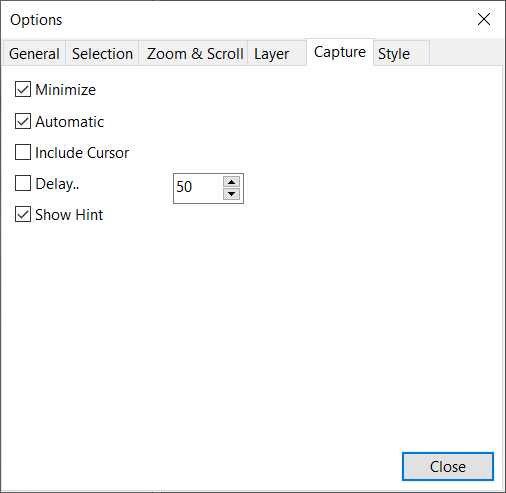Turn off the Show Hint checkbox
This screenshot has width=506, height=493.
tap(23, 214)
